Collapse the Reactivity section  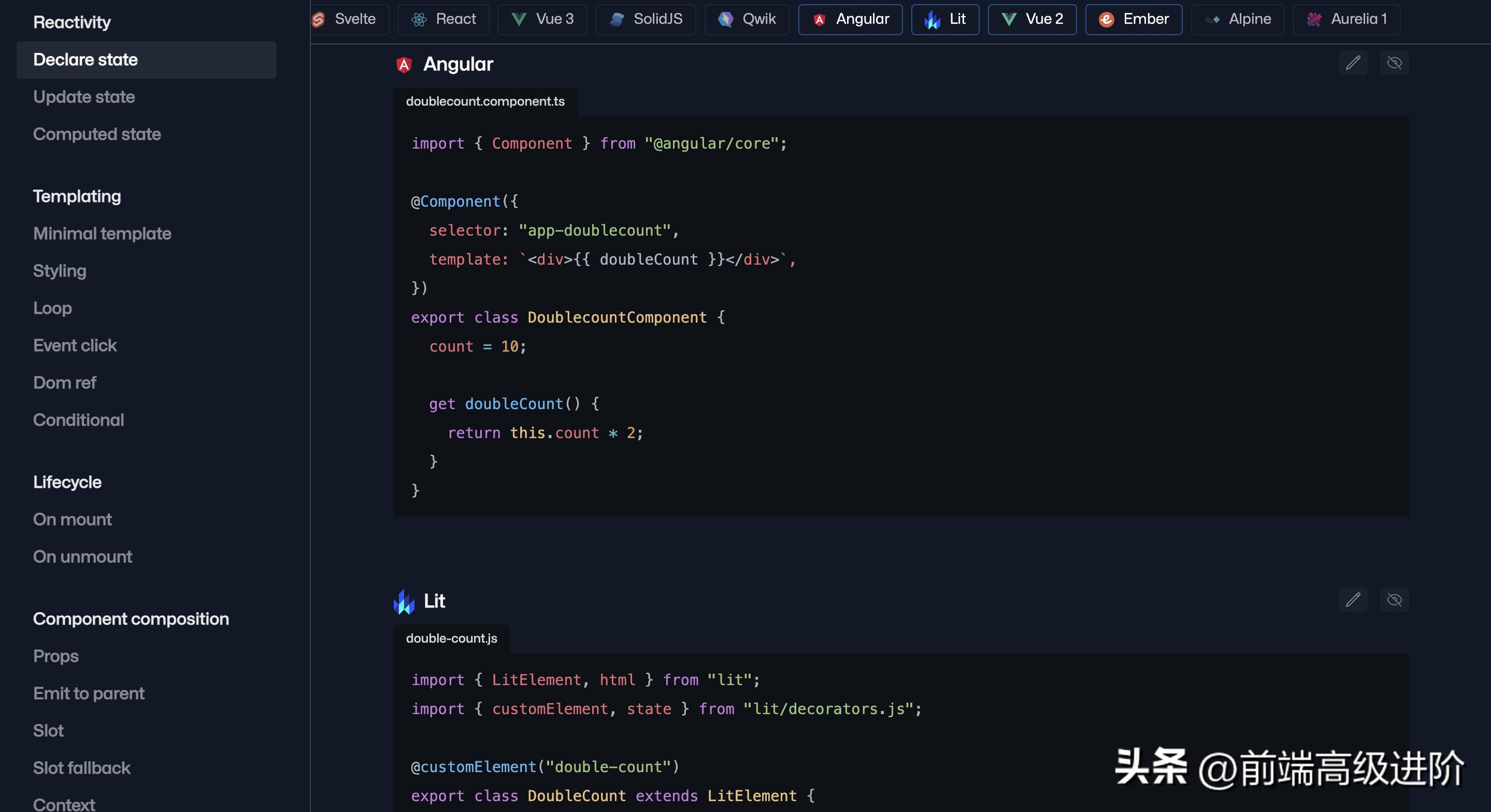[x=71, y=22]
